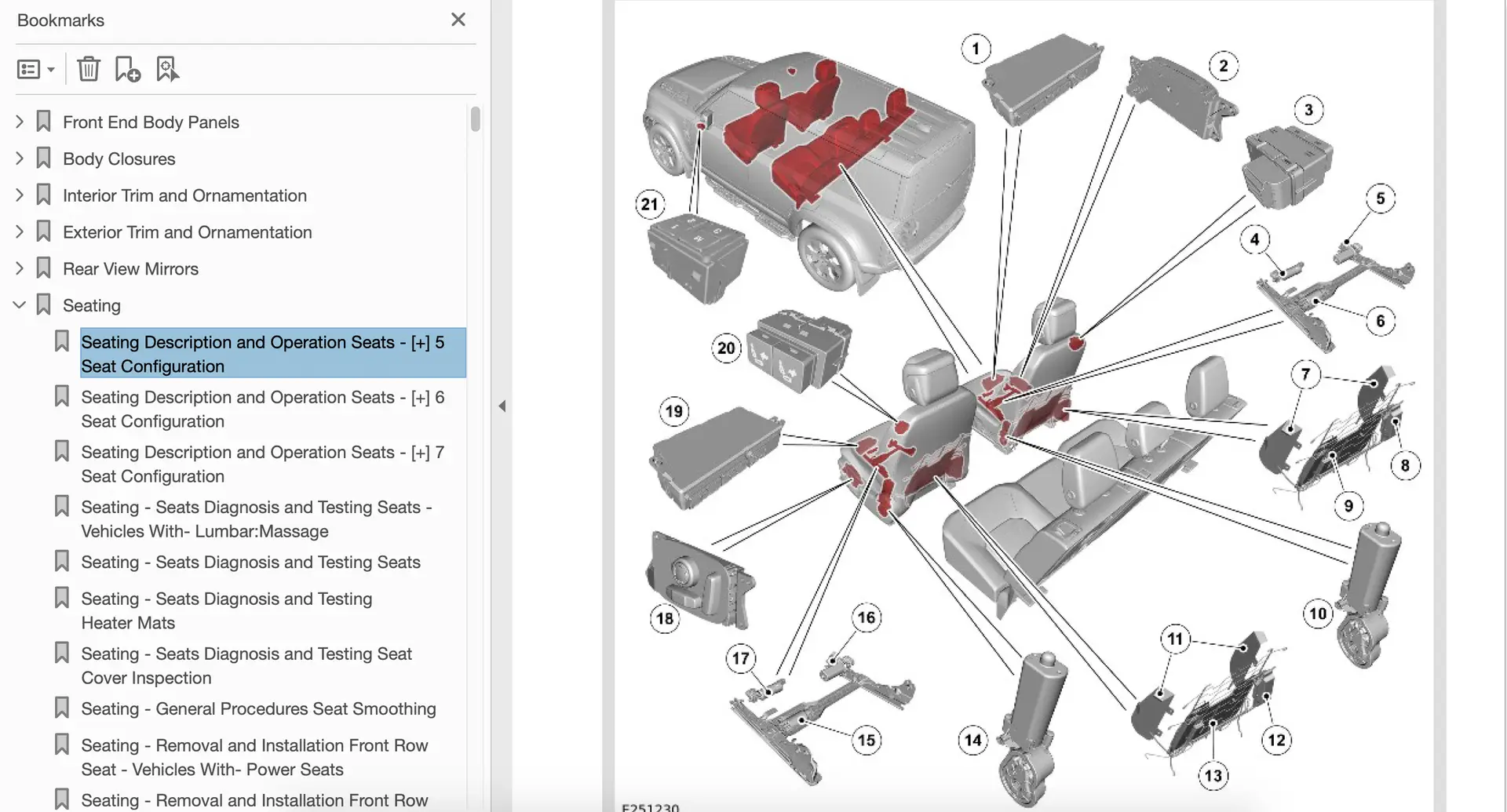Screen dimensions: 1507x812
Task: Close the Bookmarks panel
Action: point(458,20)
